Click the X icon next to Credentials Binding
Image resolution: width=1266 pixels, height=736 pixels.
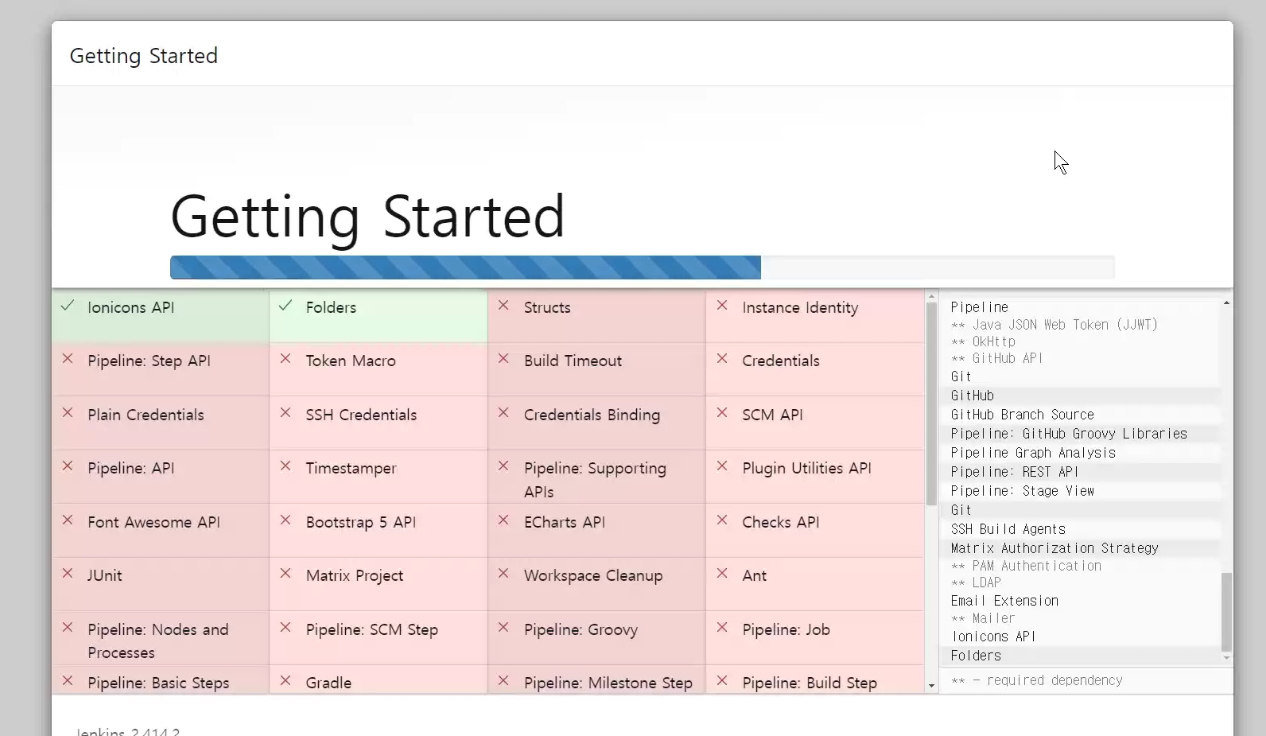[503, 413]
